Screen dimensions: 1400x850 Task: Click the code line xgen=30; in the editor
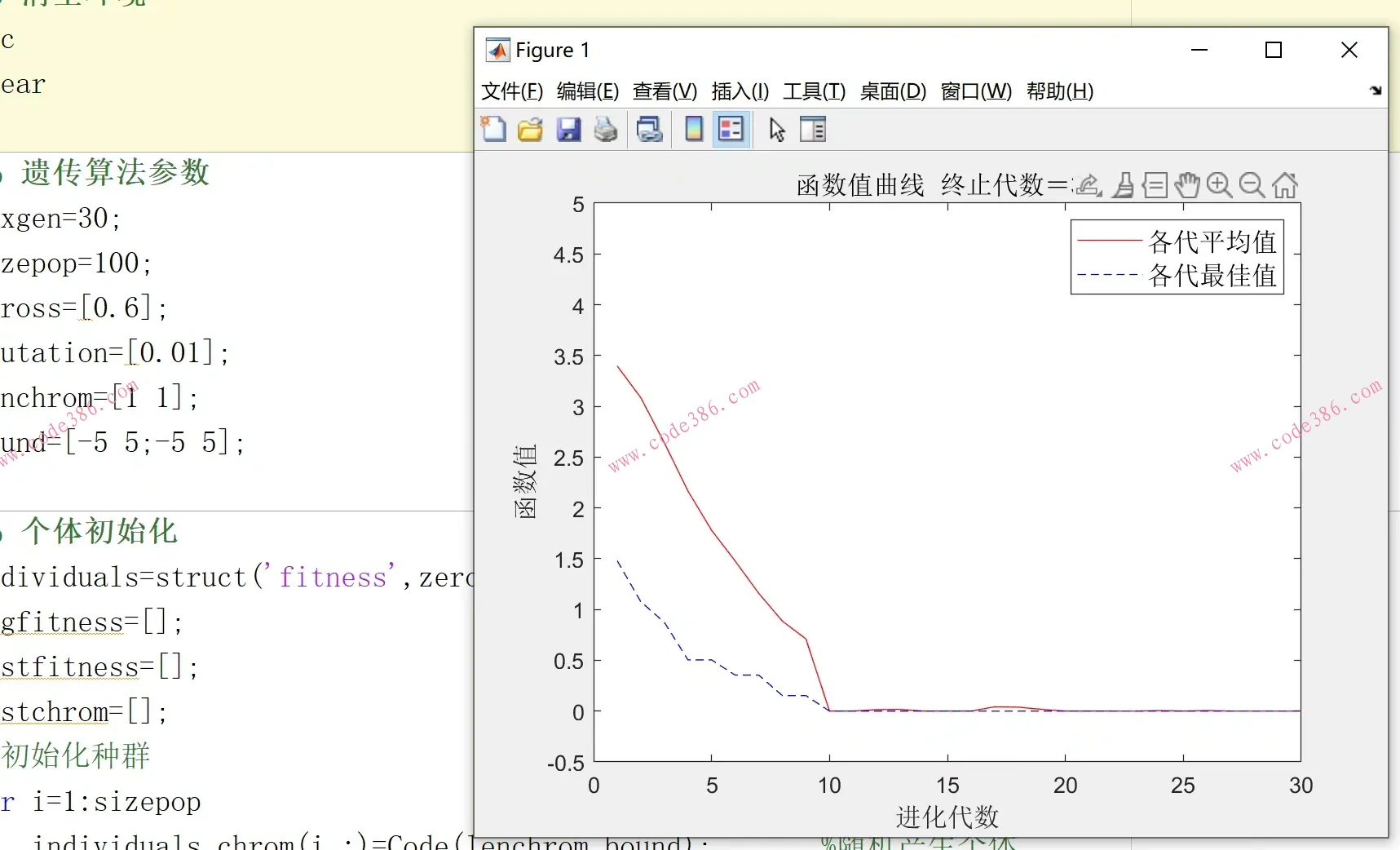click(x=61, y=219)
